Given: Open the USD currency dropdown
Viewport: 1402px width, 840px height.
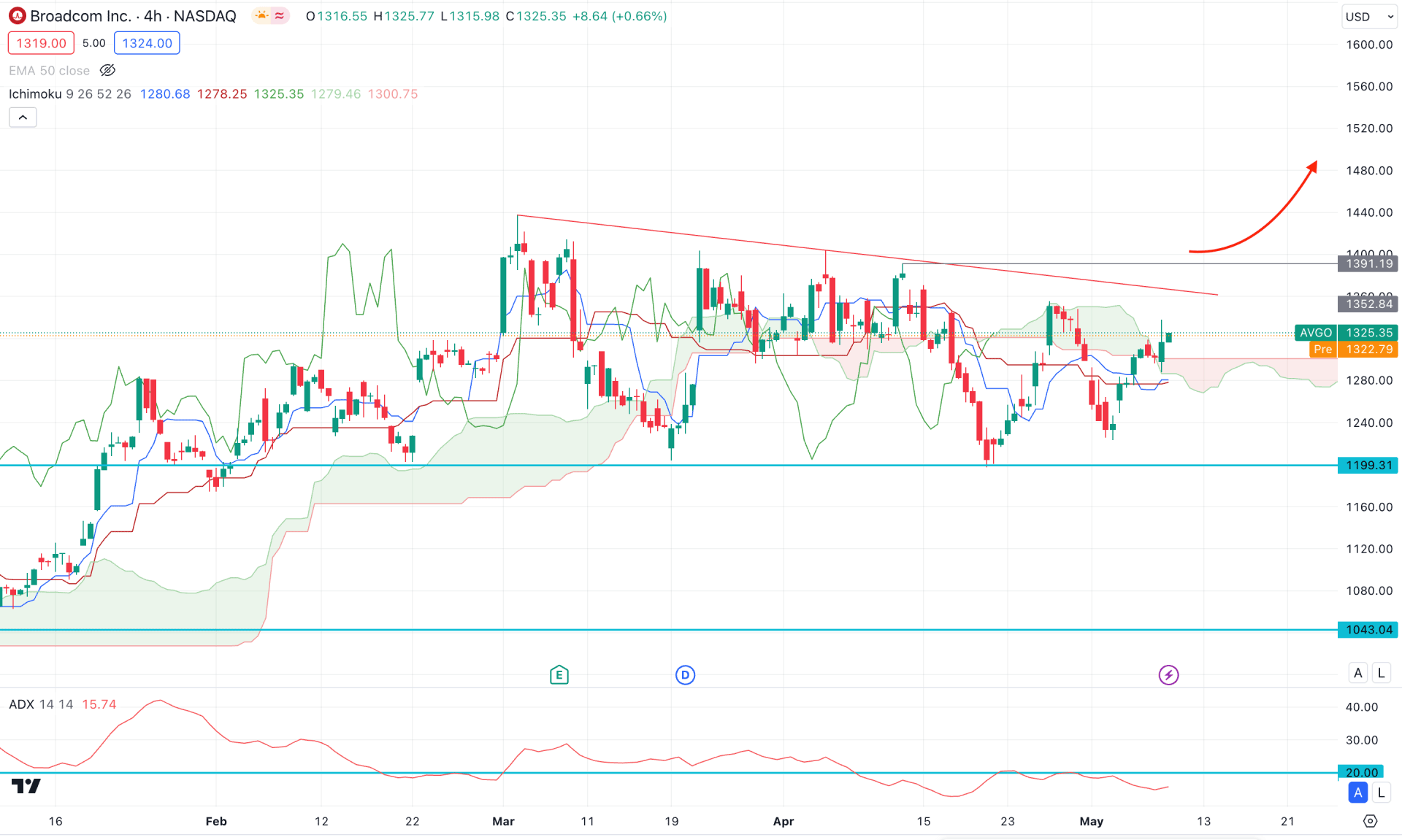Looking at the screenshot, I should (x=1370, y=17).
